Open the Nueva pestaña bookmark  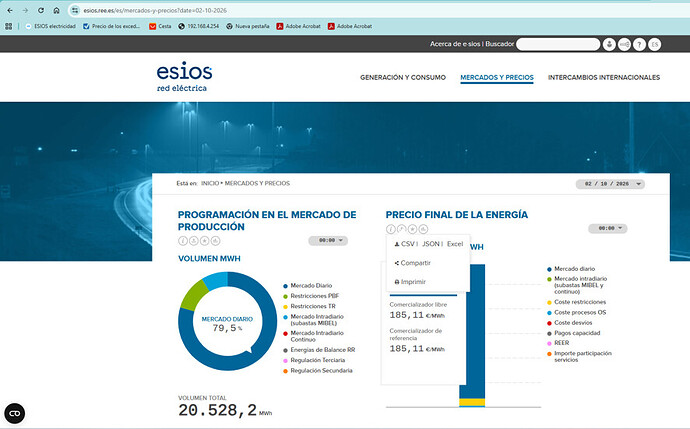248,26
